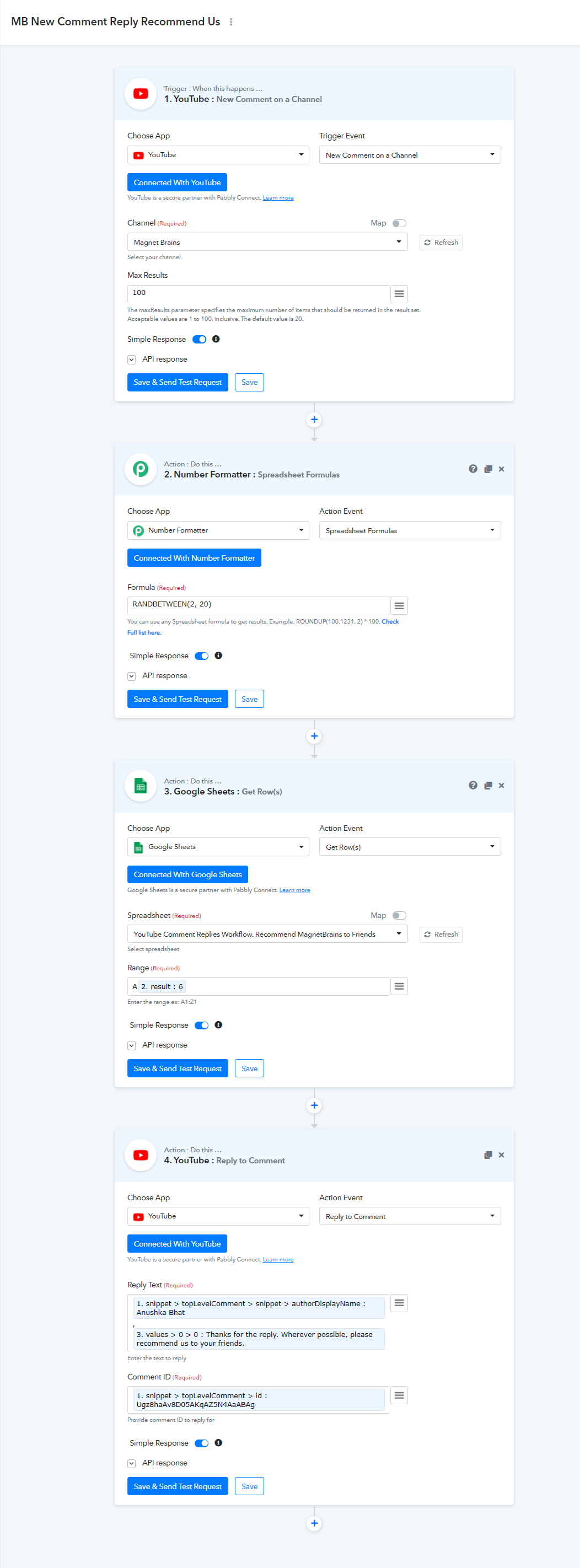Image resolution: width=580 pixels, height=1568 pixels.
Task: Toggle Simple Response in YouTube trigger step
Action: click(x=199, y=340)
